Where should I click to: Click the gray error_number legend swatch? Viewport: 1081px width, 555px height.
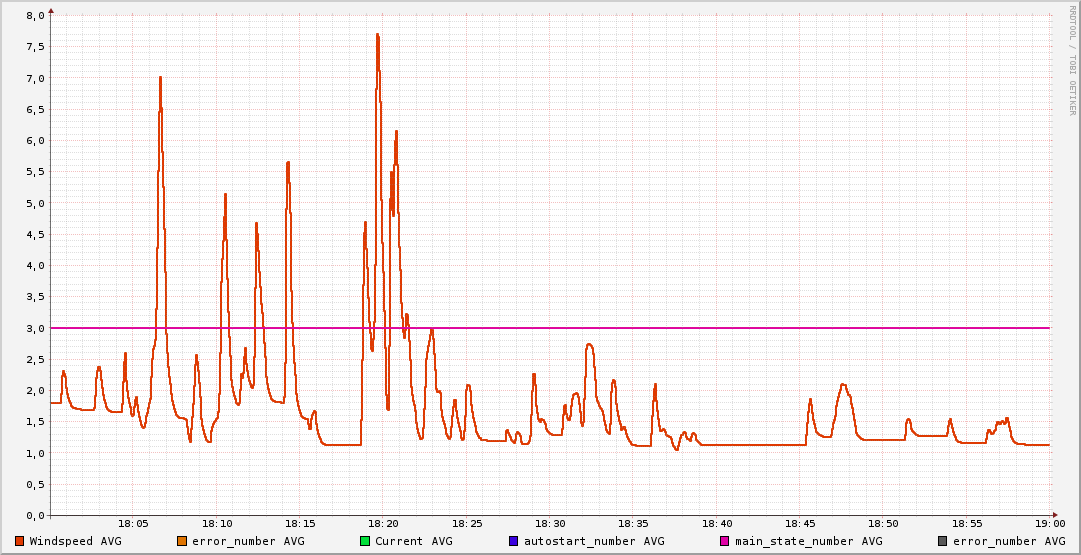click(942, 541)
